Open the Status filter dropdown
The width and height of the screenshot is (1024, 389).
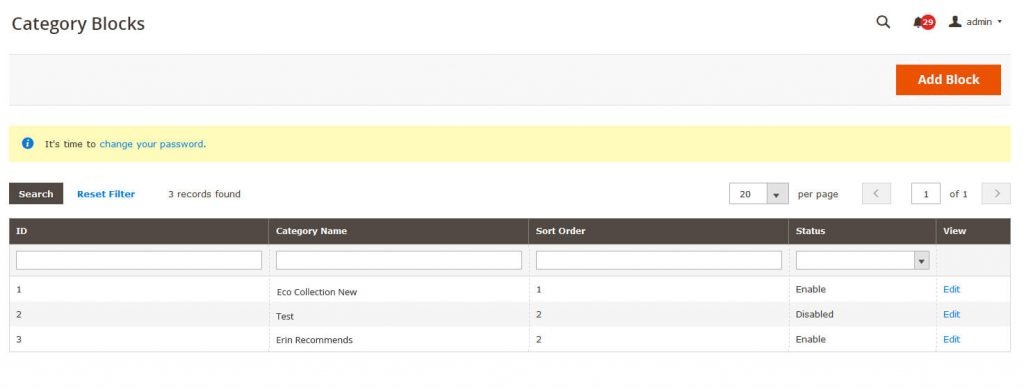tap(862, 261)
